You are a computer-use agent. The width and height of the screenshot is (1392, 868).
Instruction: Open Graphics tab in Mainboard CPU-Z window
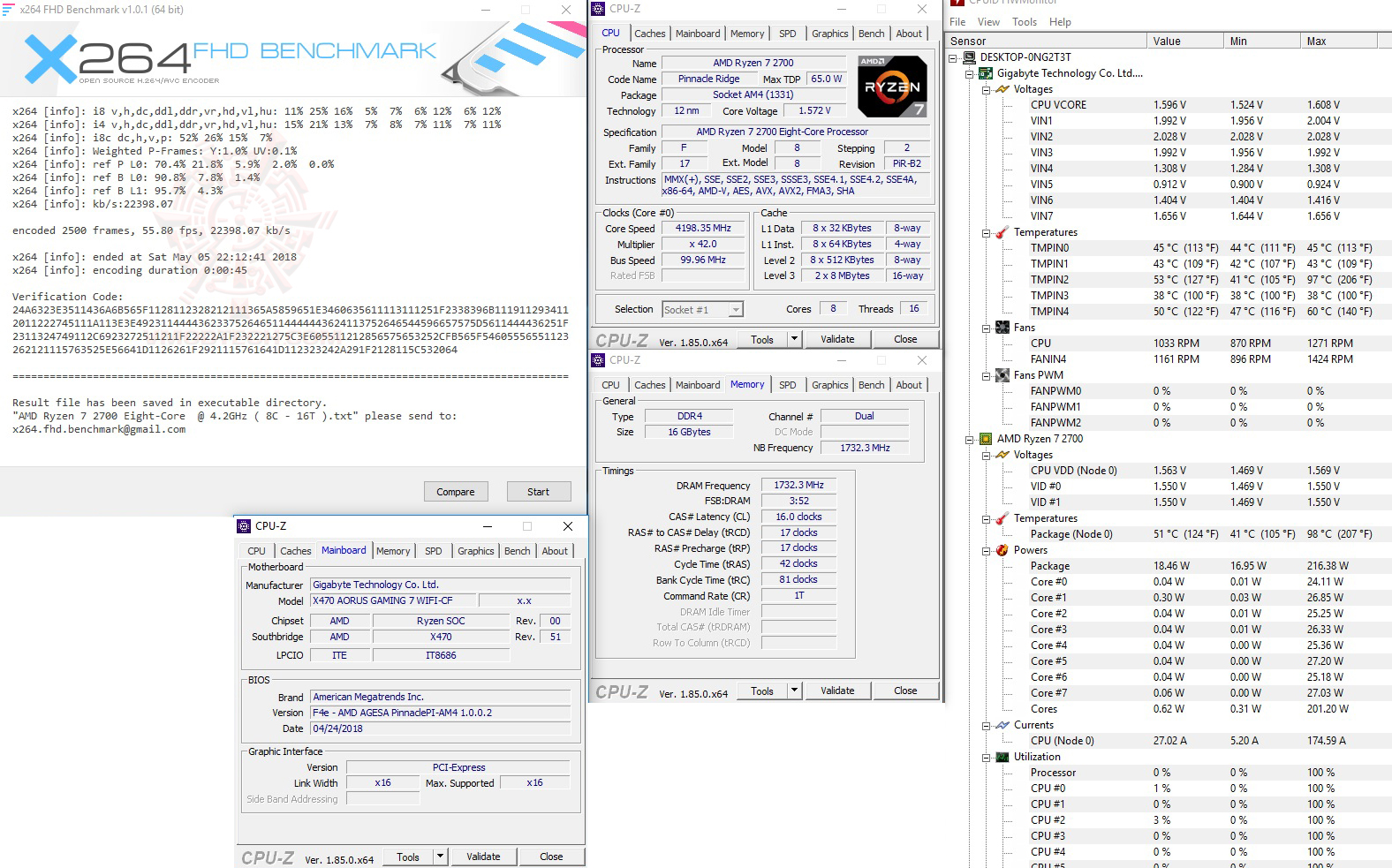475,551
